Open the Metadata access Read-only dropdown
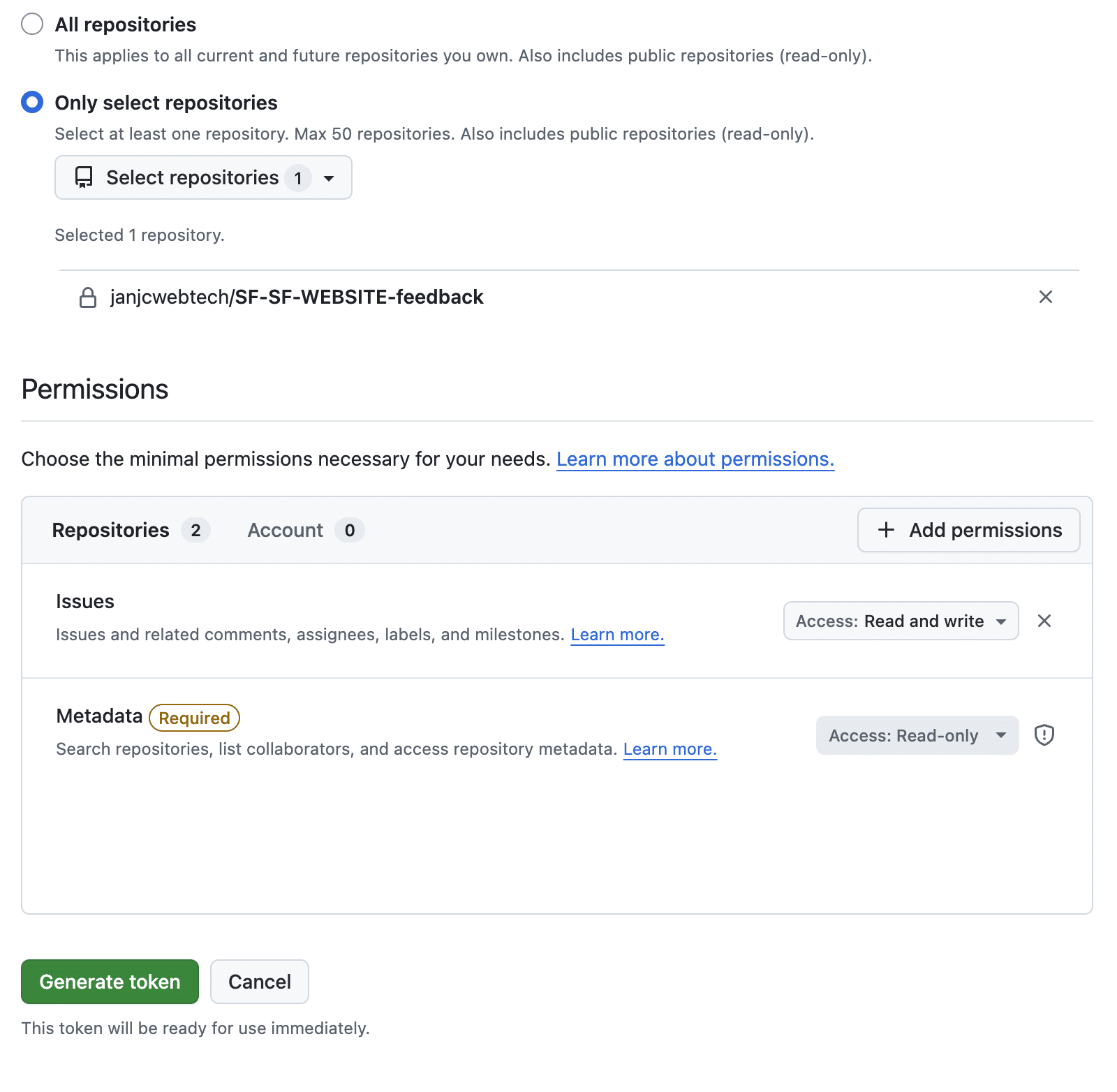This screenshot has width=1117, height=1092. pyautogui.click(x=917, y=735)
